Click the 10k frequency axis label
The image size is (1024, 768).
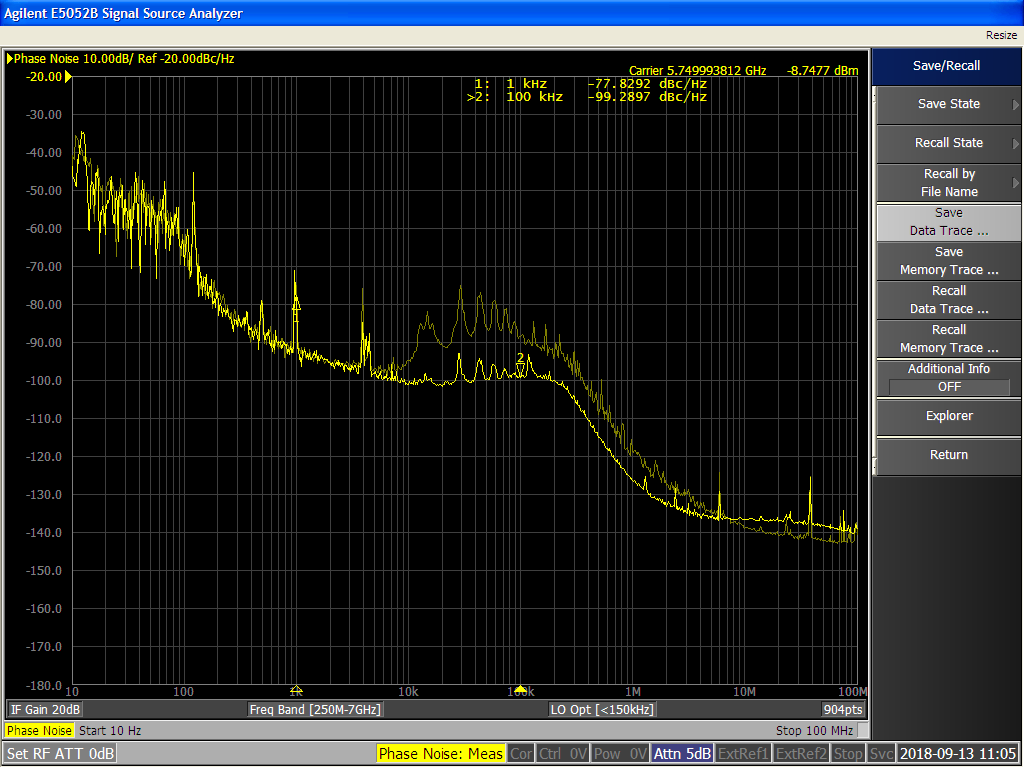click(408, 692)
